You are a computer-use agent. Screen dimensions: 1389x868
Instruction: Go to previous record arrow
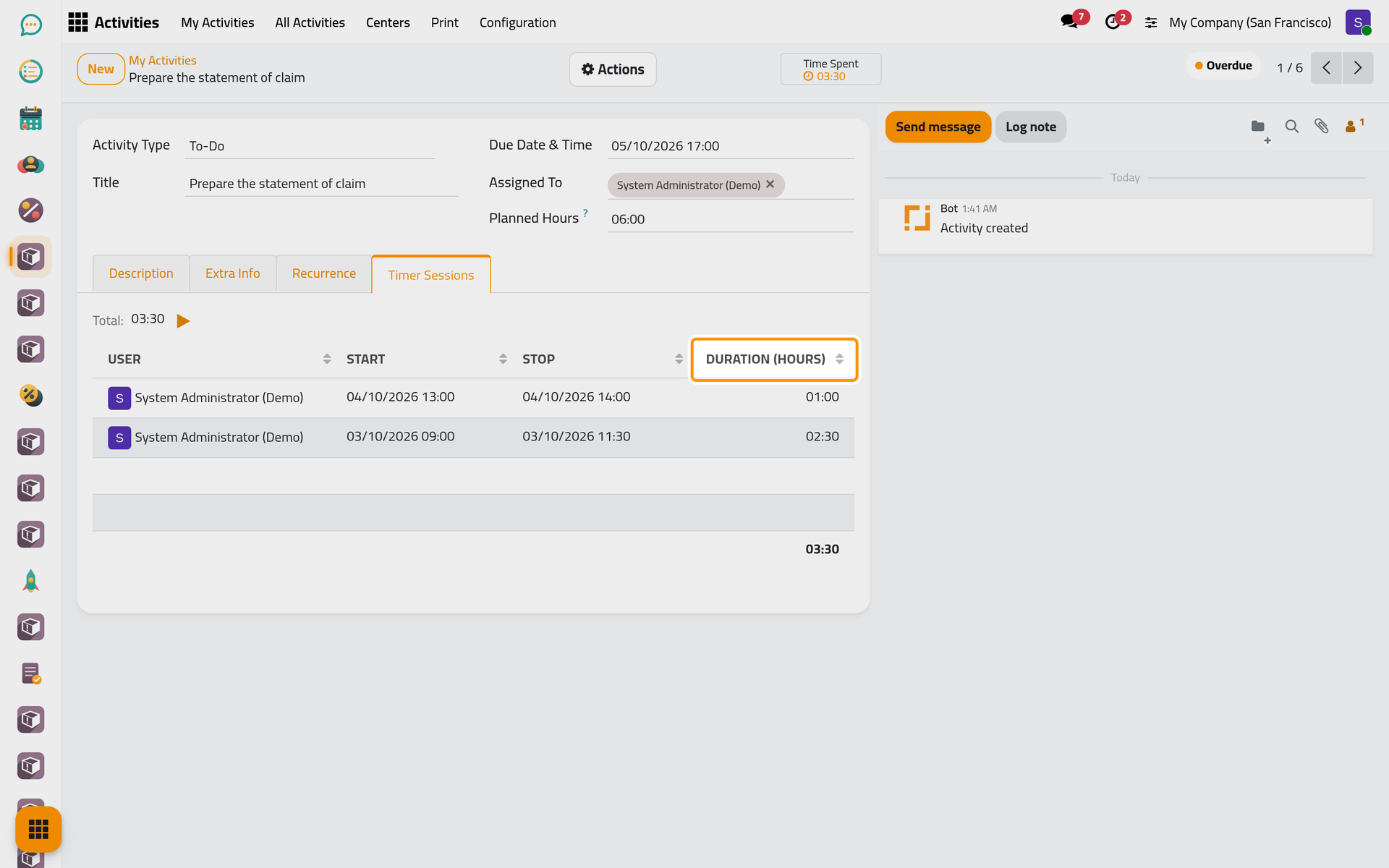[x=1327, y=68]
